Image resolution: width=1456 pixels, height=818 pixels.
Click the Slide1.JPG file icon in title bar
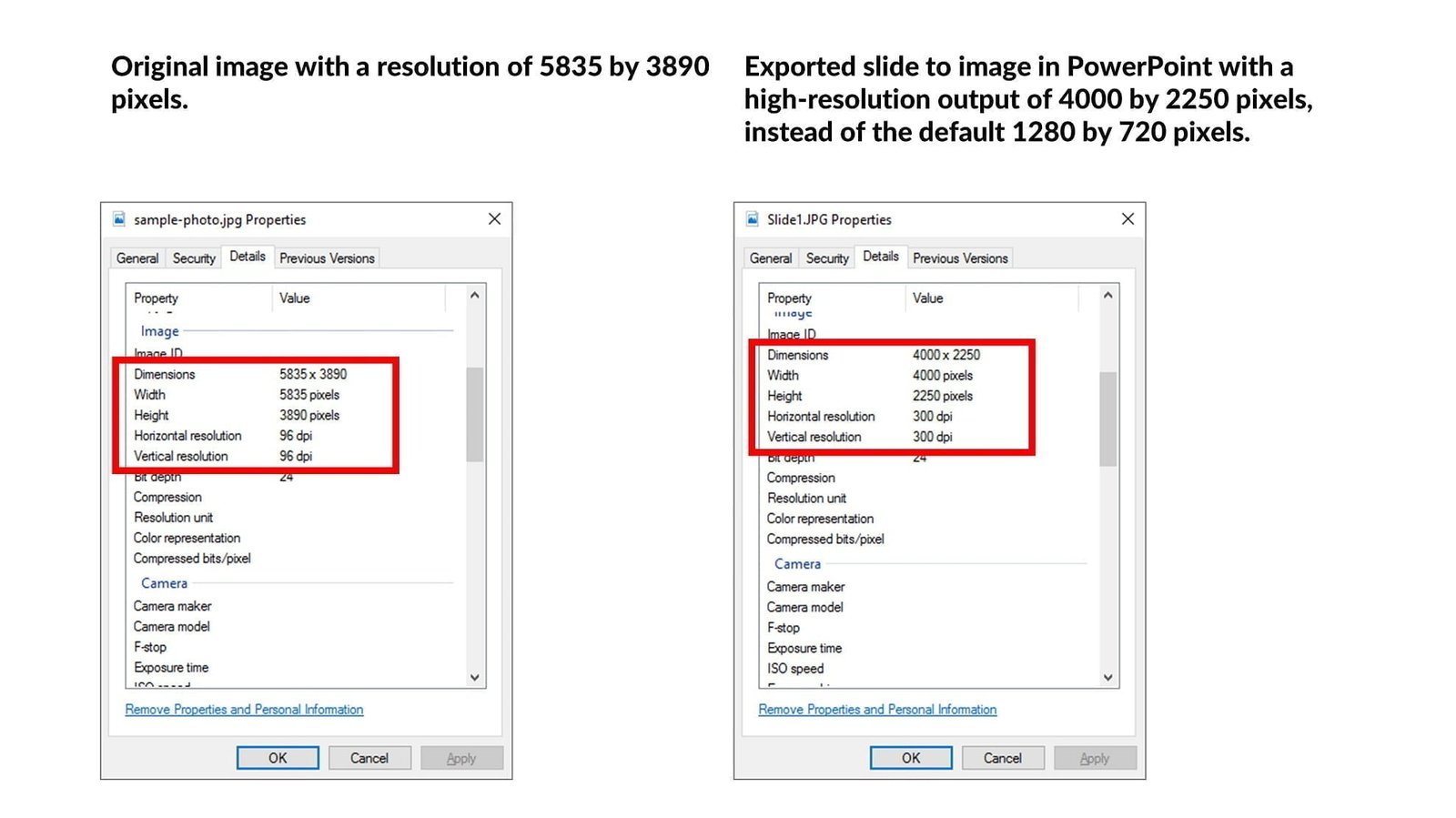tap(753, 219)
